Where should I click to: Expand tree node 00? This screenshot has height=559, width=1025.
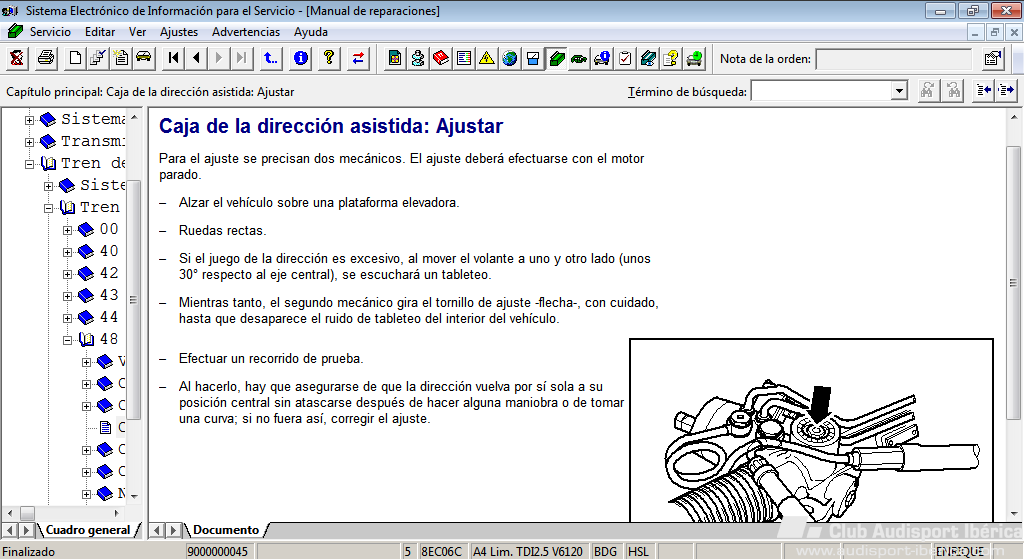tap(67, 230)
